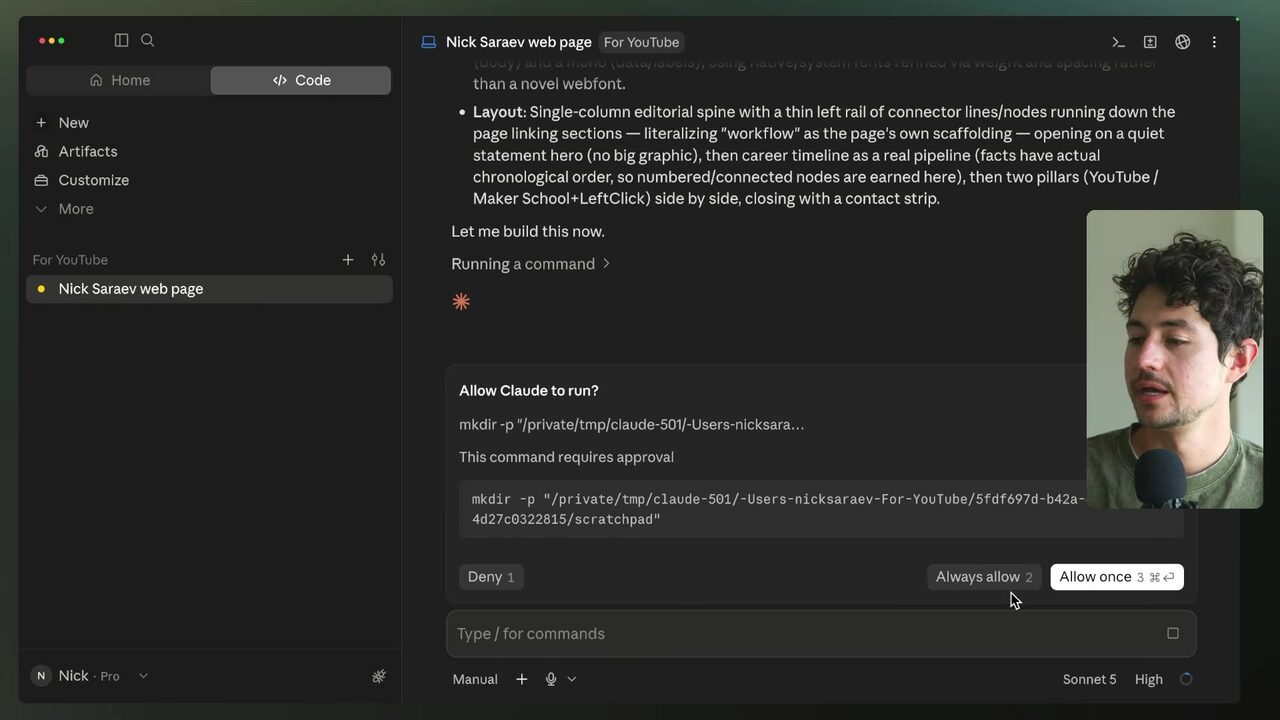Click the Always allow button
Image resolution: width=1280 pixels, height=720 pixels.
pyautogui.click(x=984, y=577)
